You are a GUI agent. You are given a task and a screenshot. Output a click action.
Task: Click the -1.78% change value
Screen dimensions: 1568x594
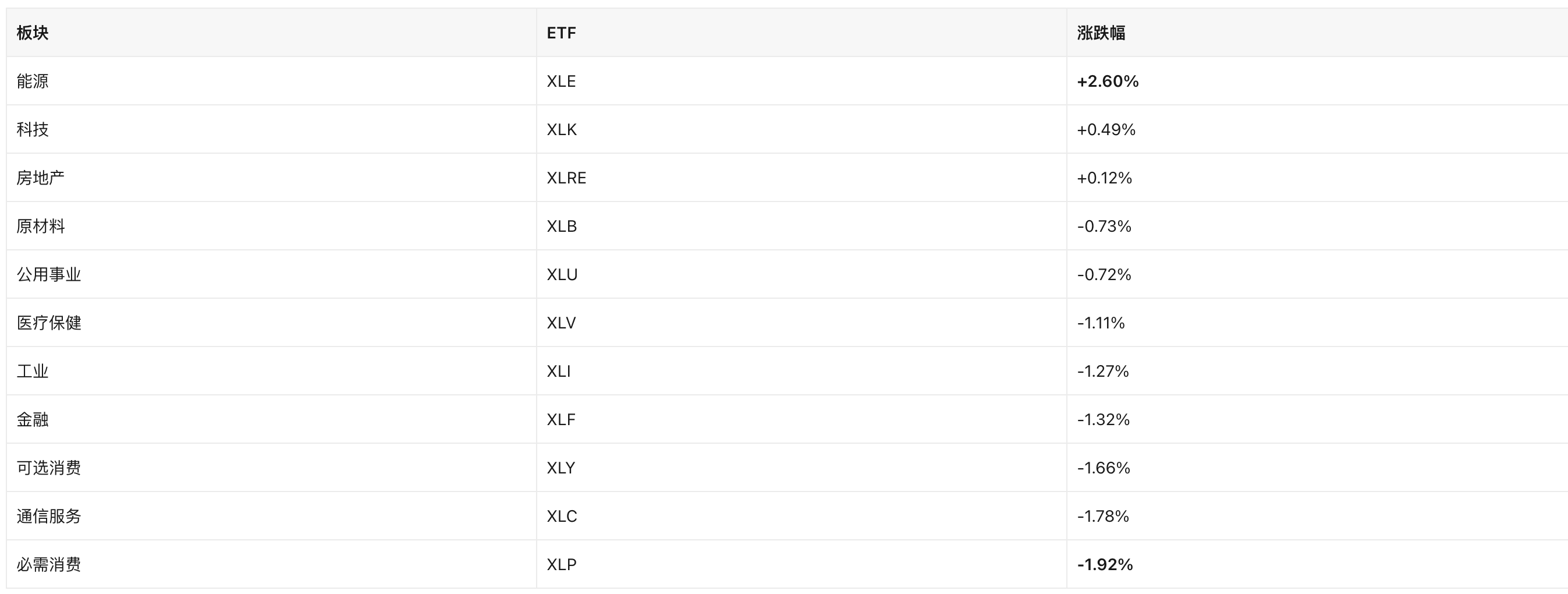pyautogui.click(x=1103, y=516)
